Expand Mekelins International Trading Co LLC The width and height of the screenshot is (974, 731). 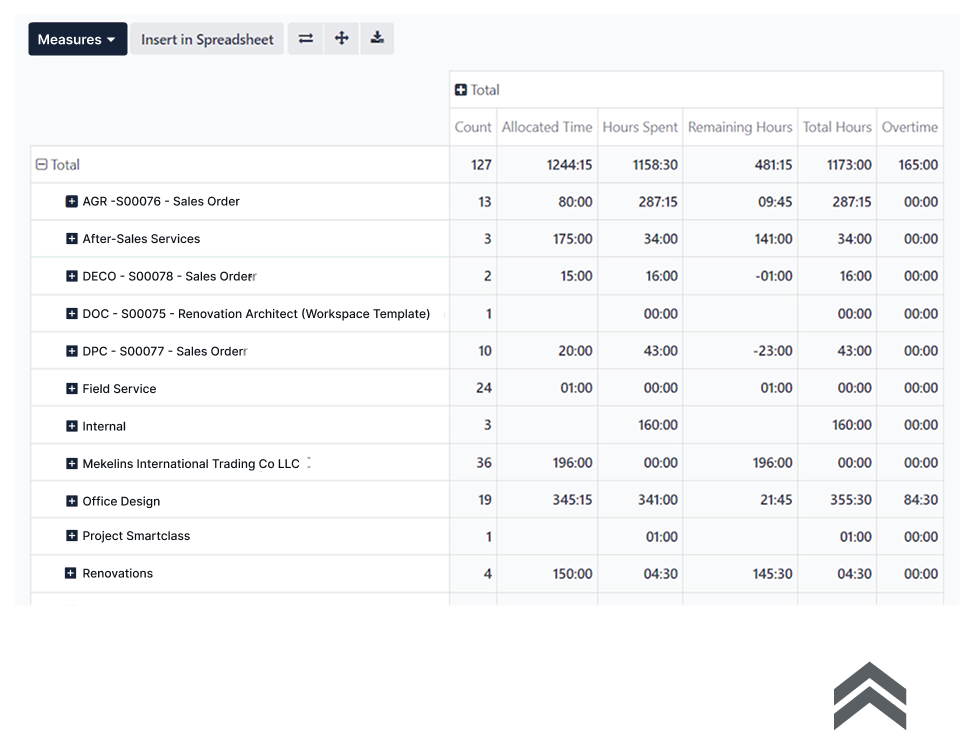(x=72, y=464)
